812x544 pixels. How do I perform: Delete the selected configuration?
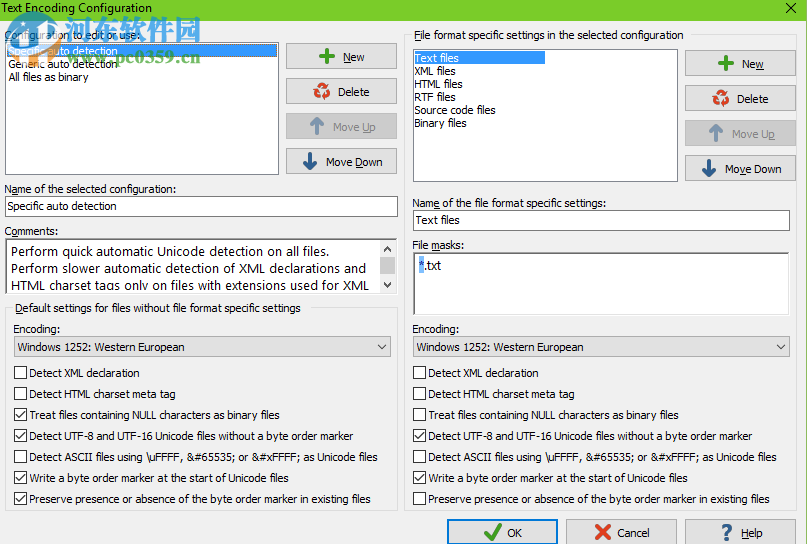[x=341, y=92]
